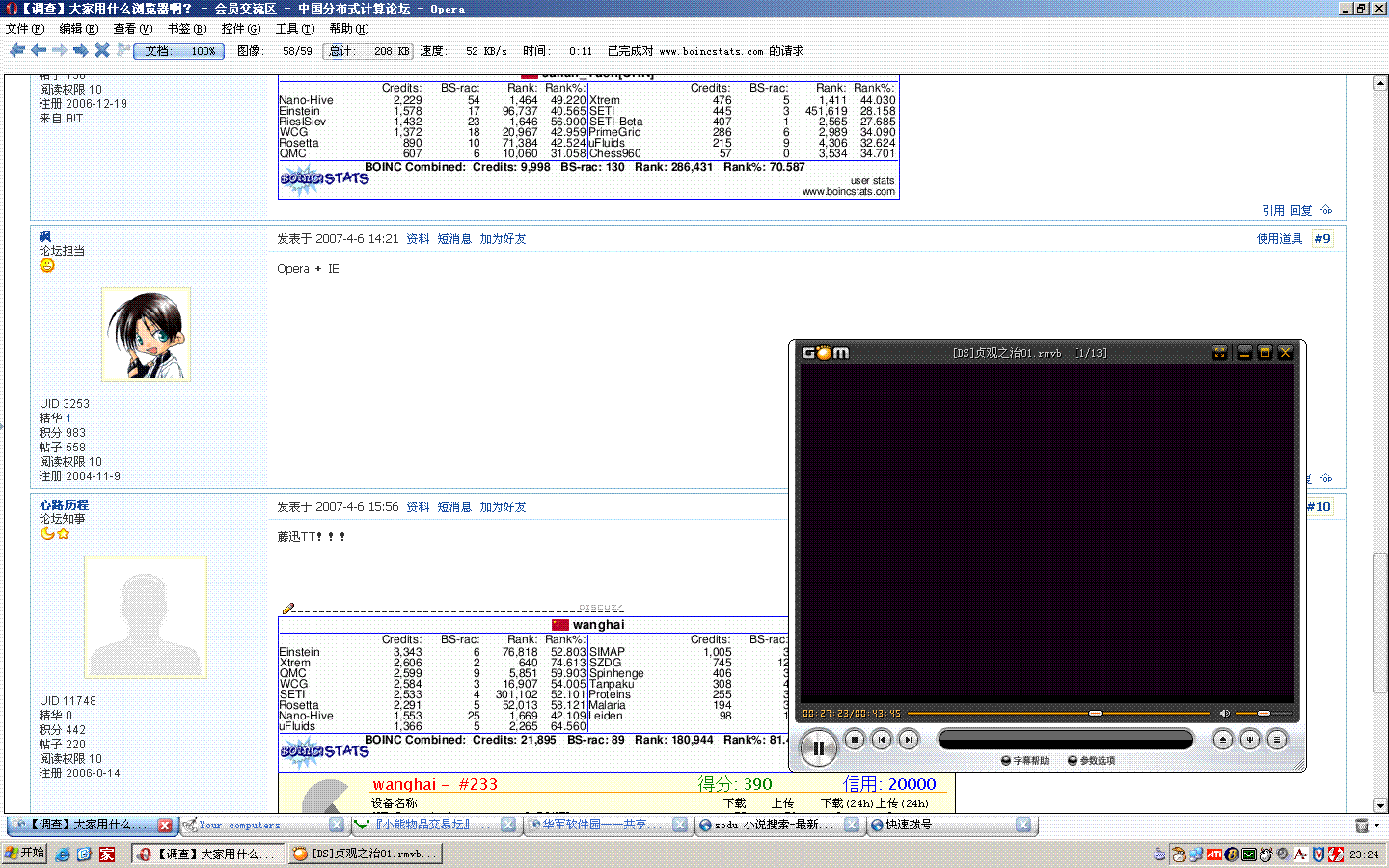1389x868 pixels.
Task: Click the BOINCstats logo in wanghai signature
Action: coord(325,751)
